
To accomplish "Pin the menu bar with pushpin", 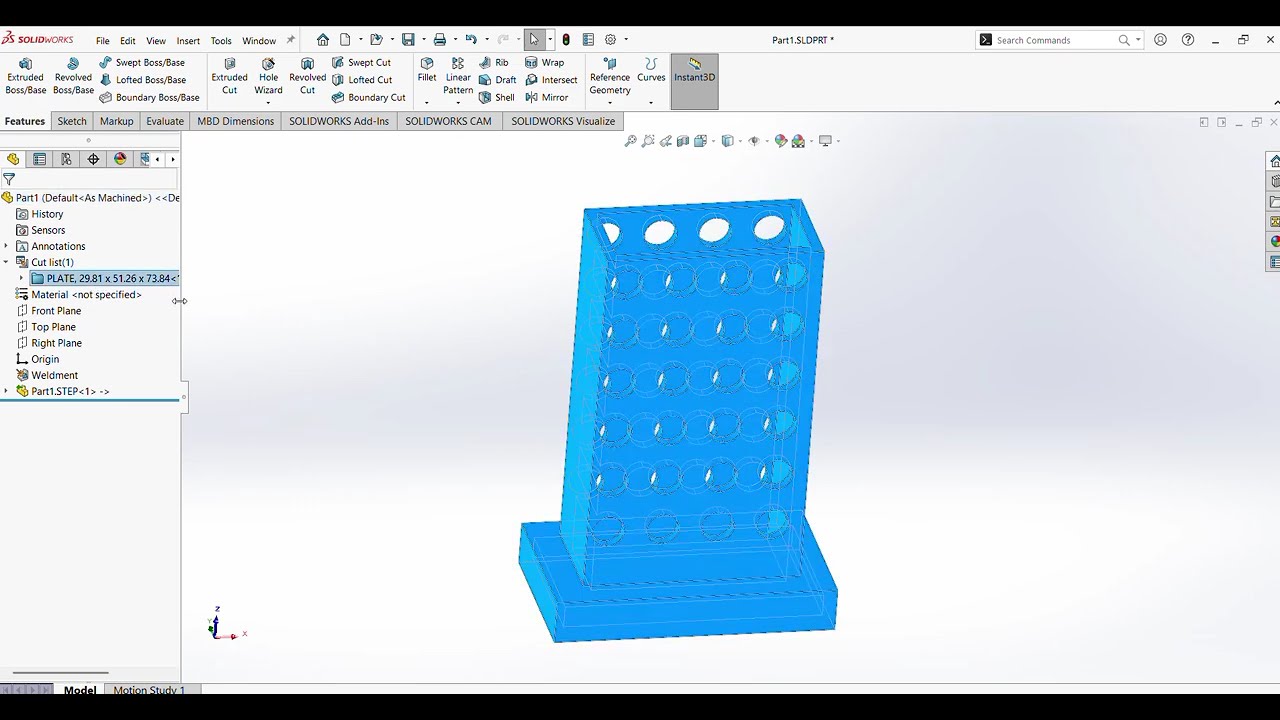I will pyautogui.click(x=291, y=40).
